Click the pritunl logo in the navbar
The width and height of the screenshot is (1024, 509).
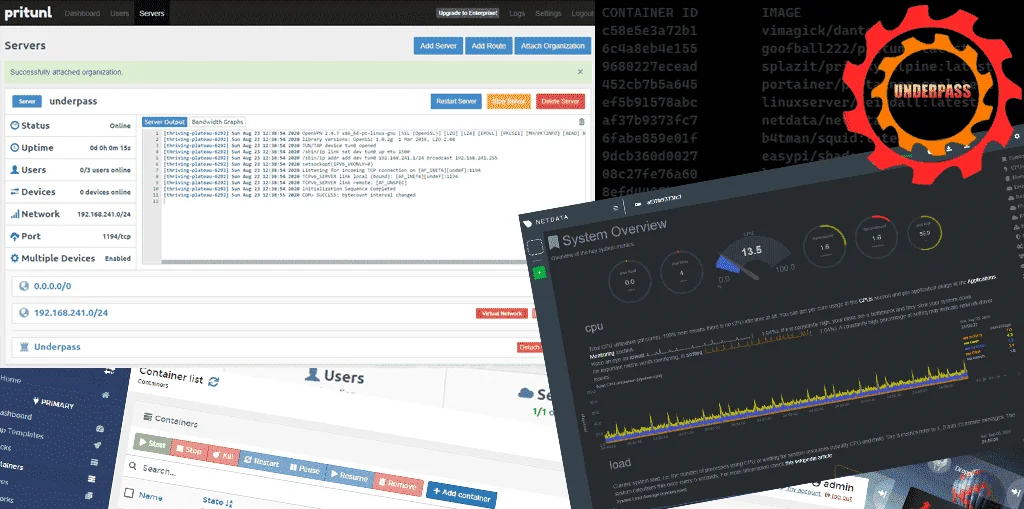tap(30, 13)
